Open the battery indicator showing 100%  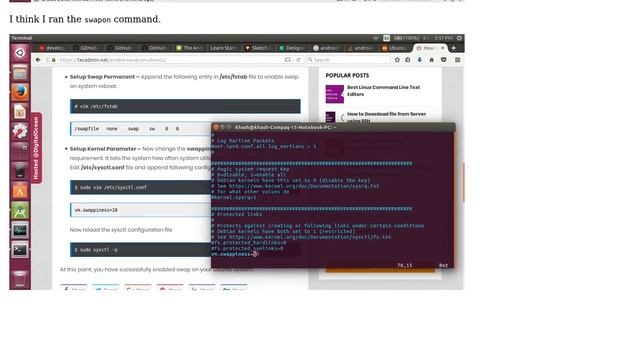pos(406,38)
